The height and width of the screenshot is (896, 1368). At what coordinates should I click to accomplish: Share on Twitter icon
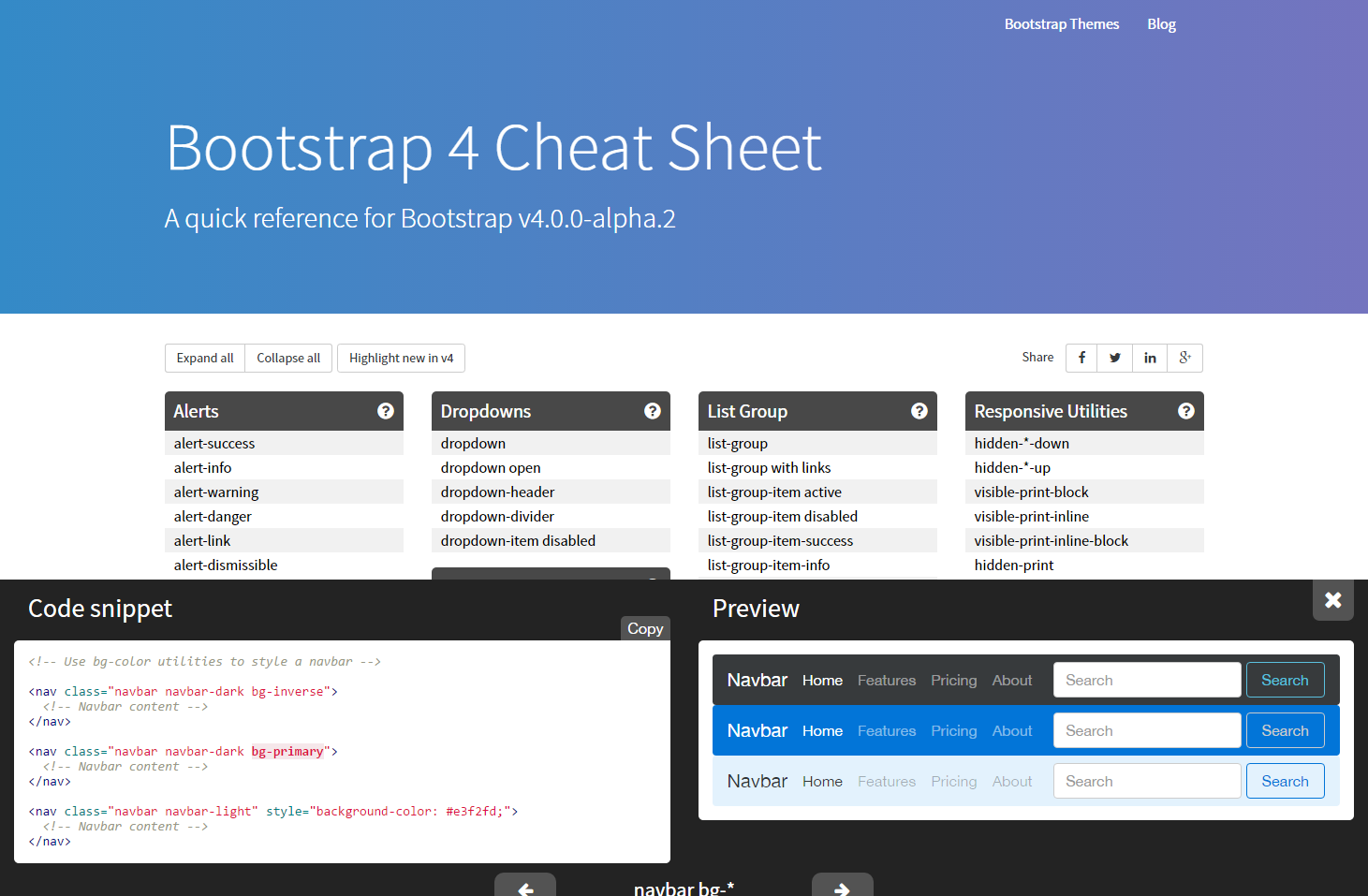pyautogui.click(x=1114, y=358)
